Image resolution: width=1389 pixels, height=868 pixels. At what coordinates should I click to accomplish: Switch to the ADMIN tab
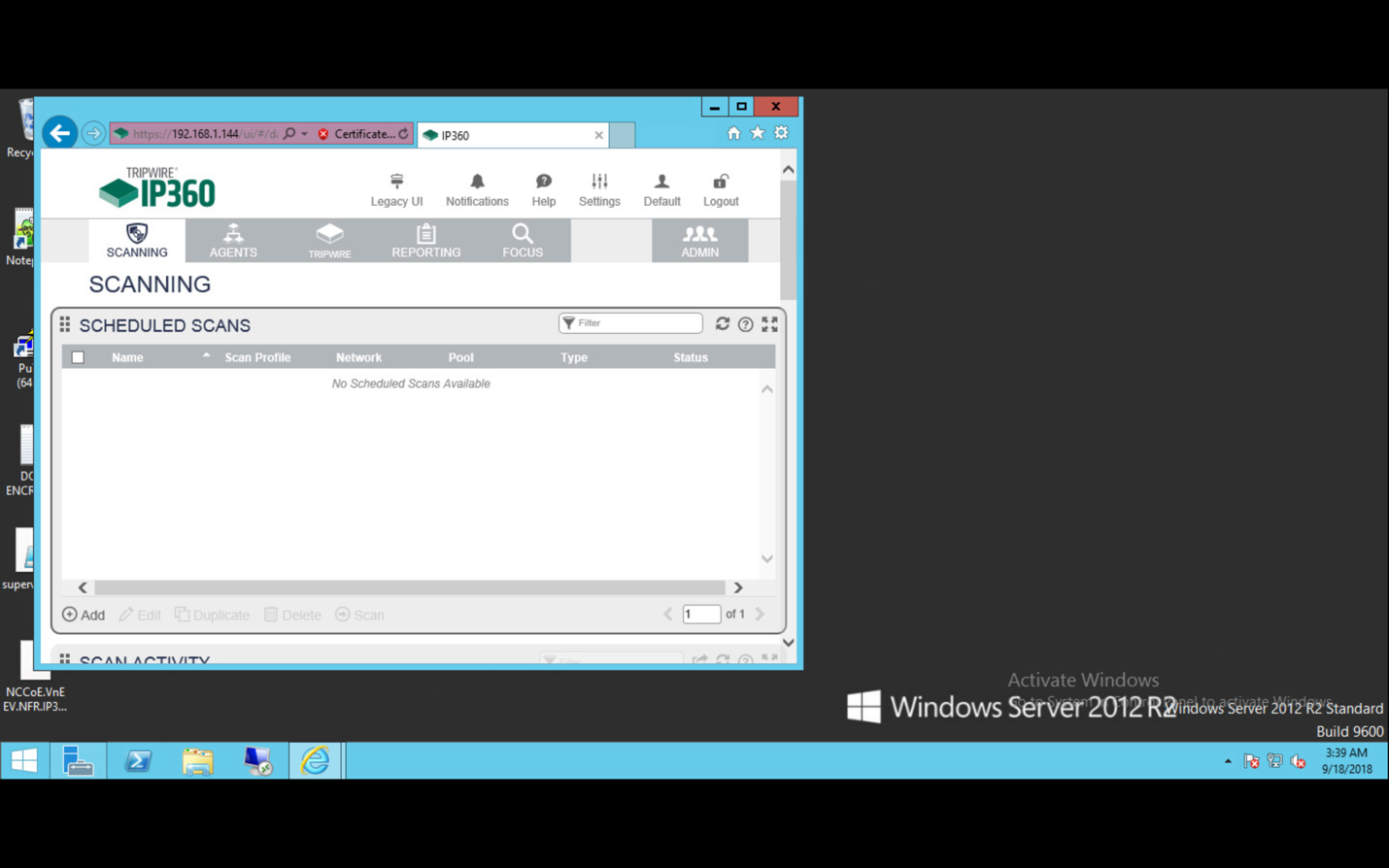click(x=699, y=241)
